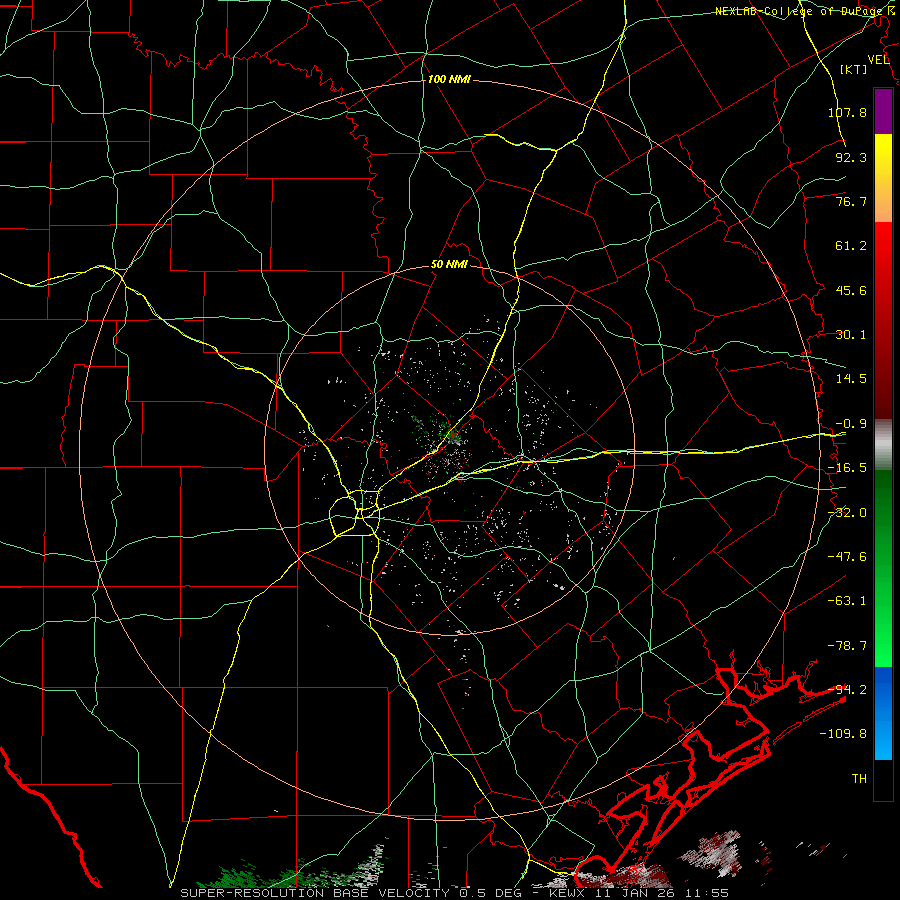Click the 30.1 velocity scale value
Image resolution: width=900 pixels, height=900 pixels.
pos(851,335)
